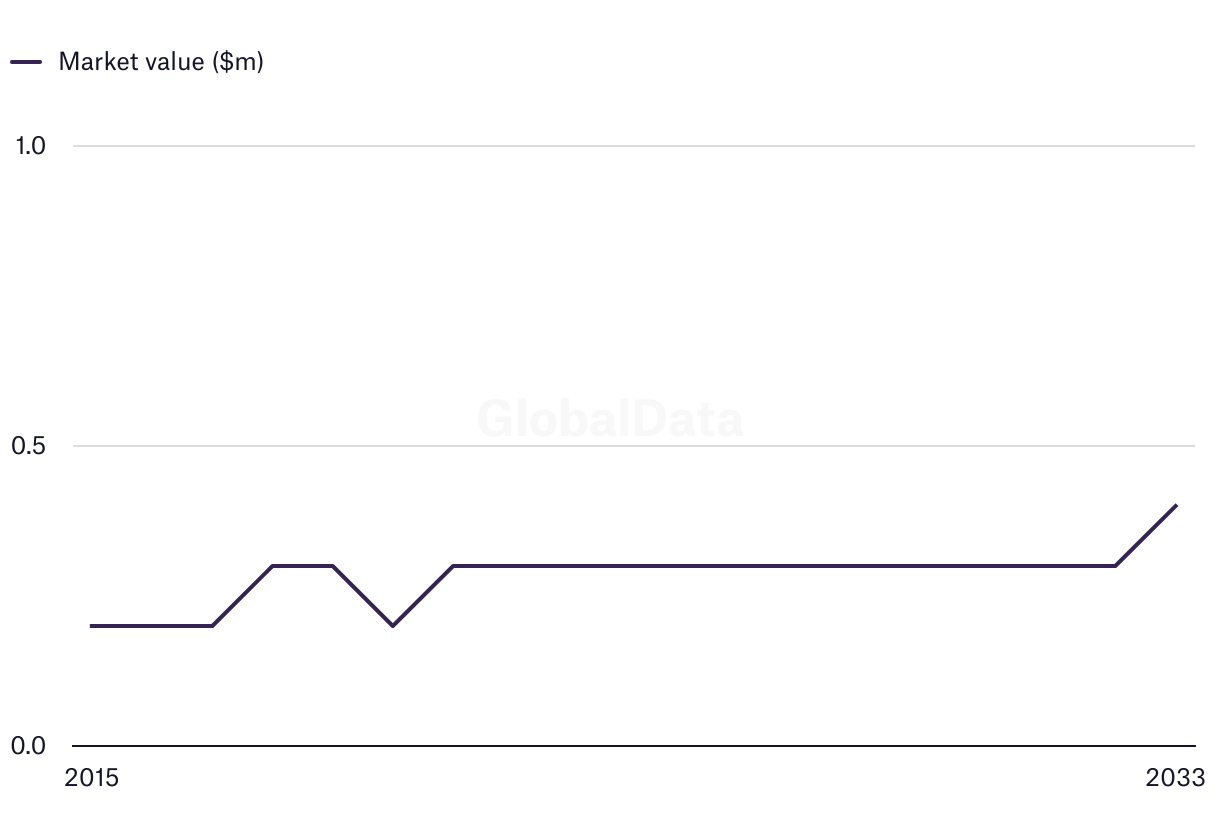Click the 0.0 y-axis label
This screenshot has height=836, width=1220.
coord(31,746)
